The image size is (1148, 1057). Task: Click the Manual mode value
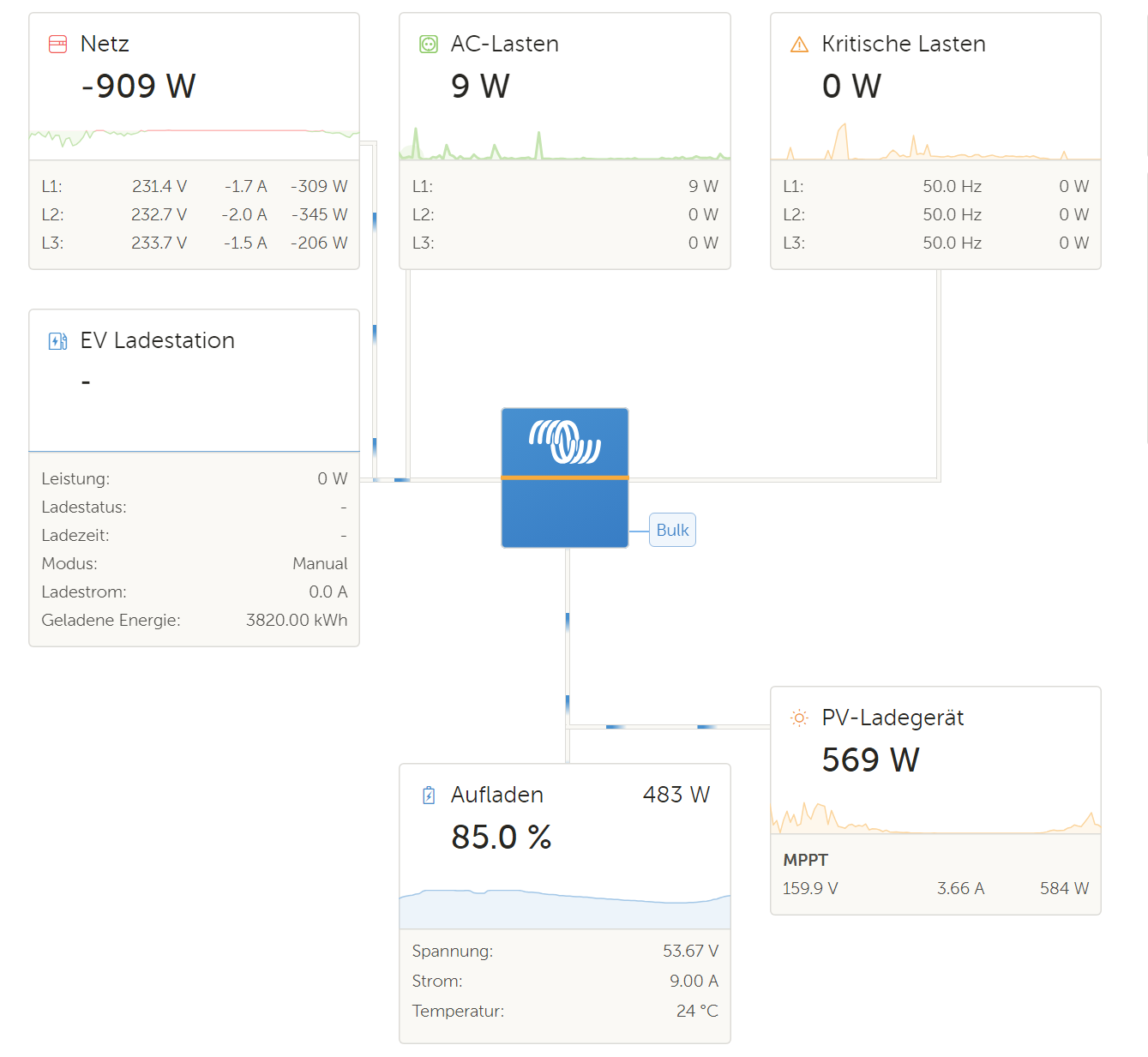point(320,563)
